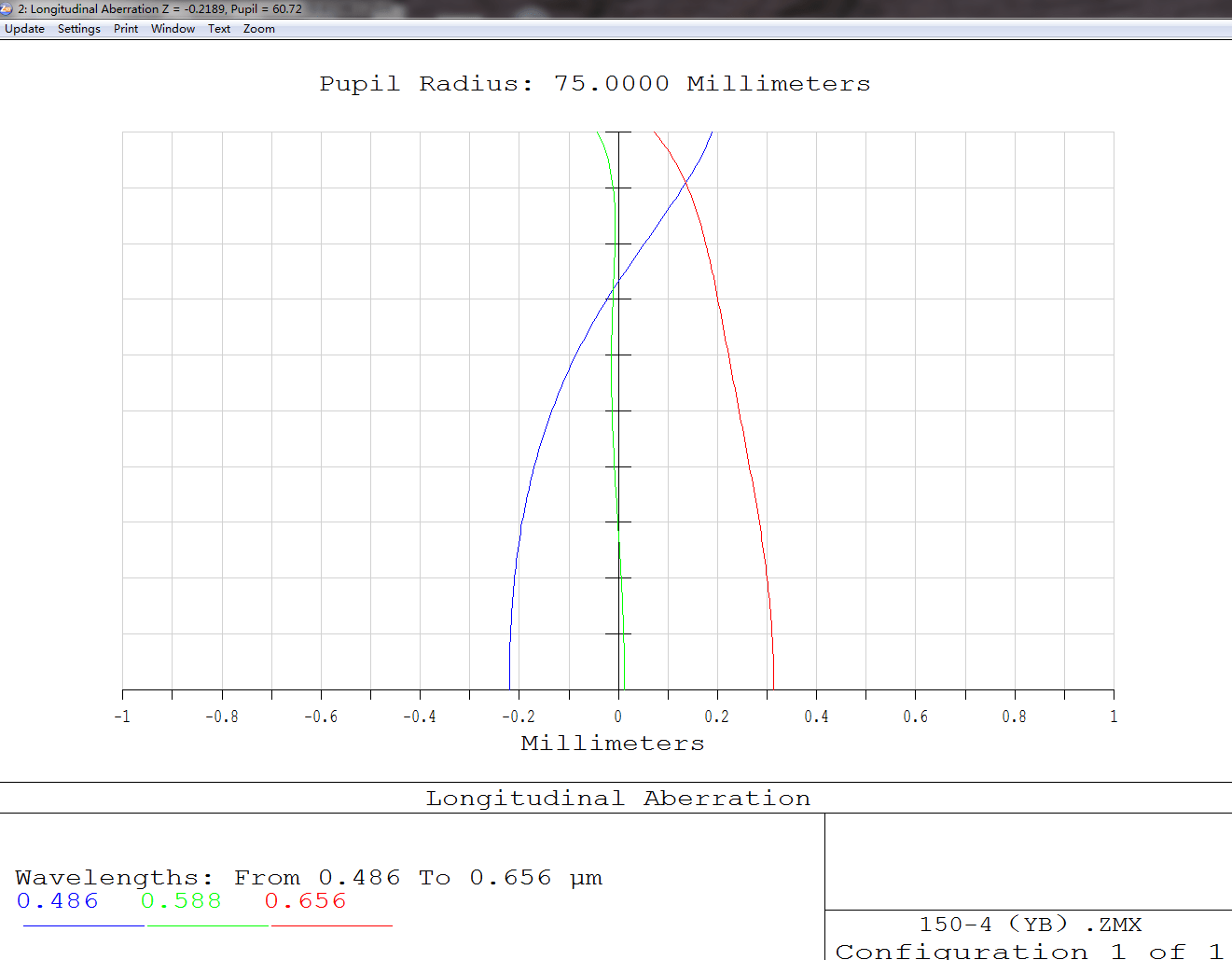Click the red legend line swatch
Viewport: 1232px width, 960px height.
(331, 925)
